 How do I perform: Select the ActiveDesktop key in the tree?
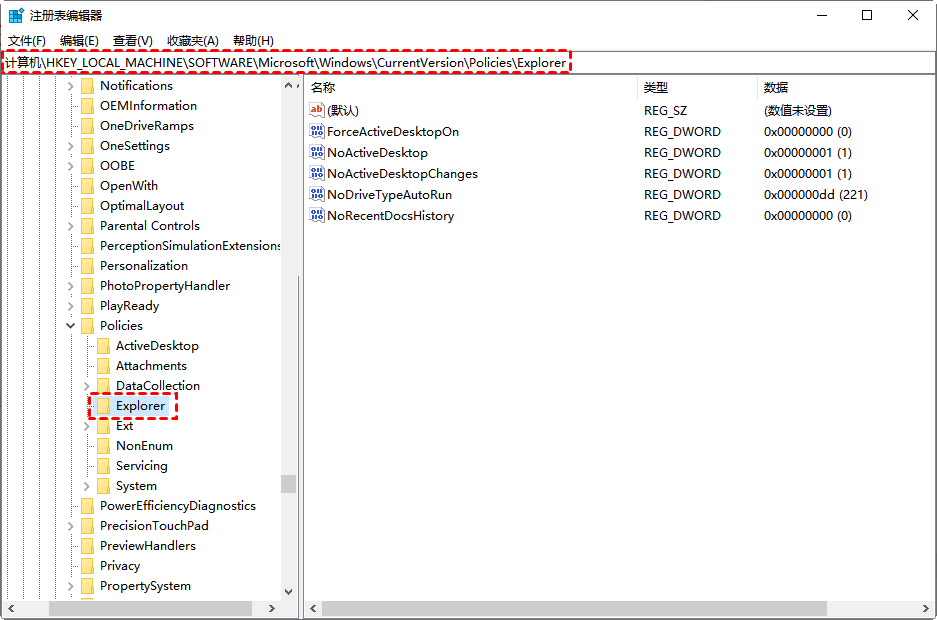(x=157, y=346)
